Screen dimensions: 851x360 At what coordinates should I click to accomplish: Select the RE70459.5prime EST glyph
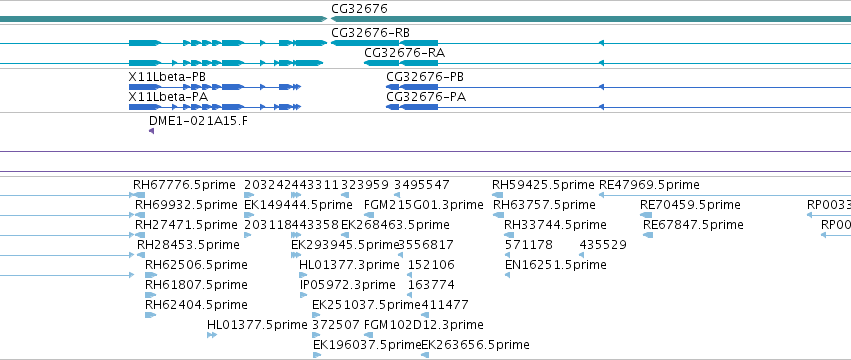tap(646, 215)
